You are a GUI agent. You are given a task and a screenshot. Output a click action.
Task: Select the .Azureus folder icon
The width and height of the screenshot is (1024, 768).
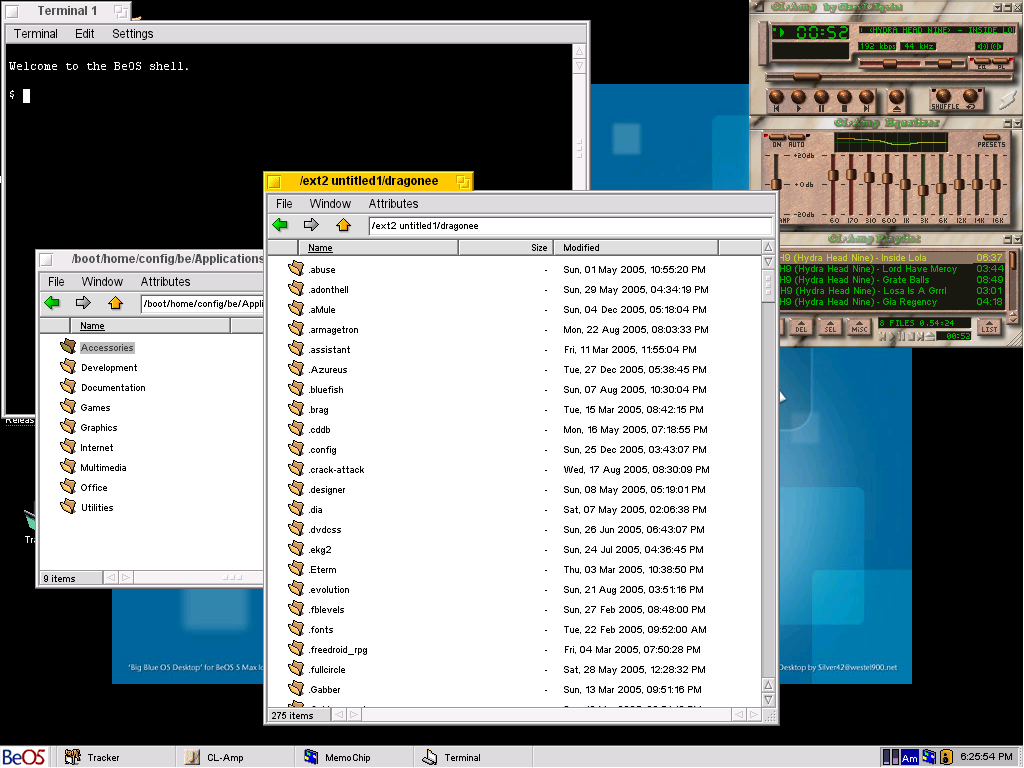pos(296,368)
